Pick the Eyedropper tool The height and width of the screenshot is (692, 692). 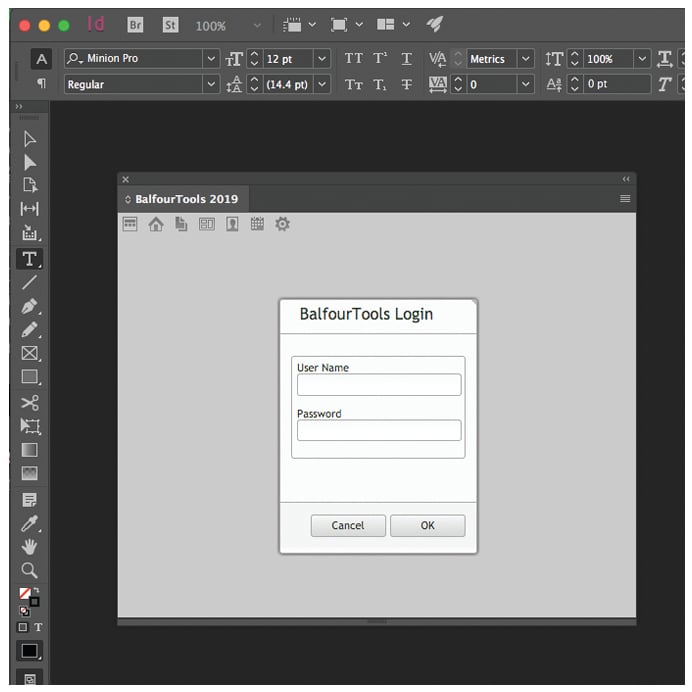30,523
